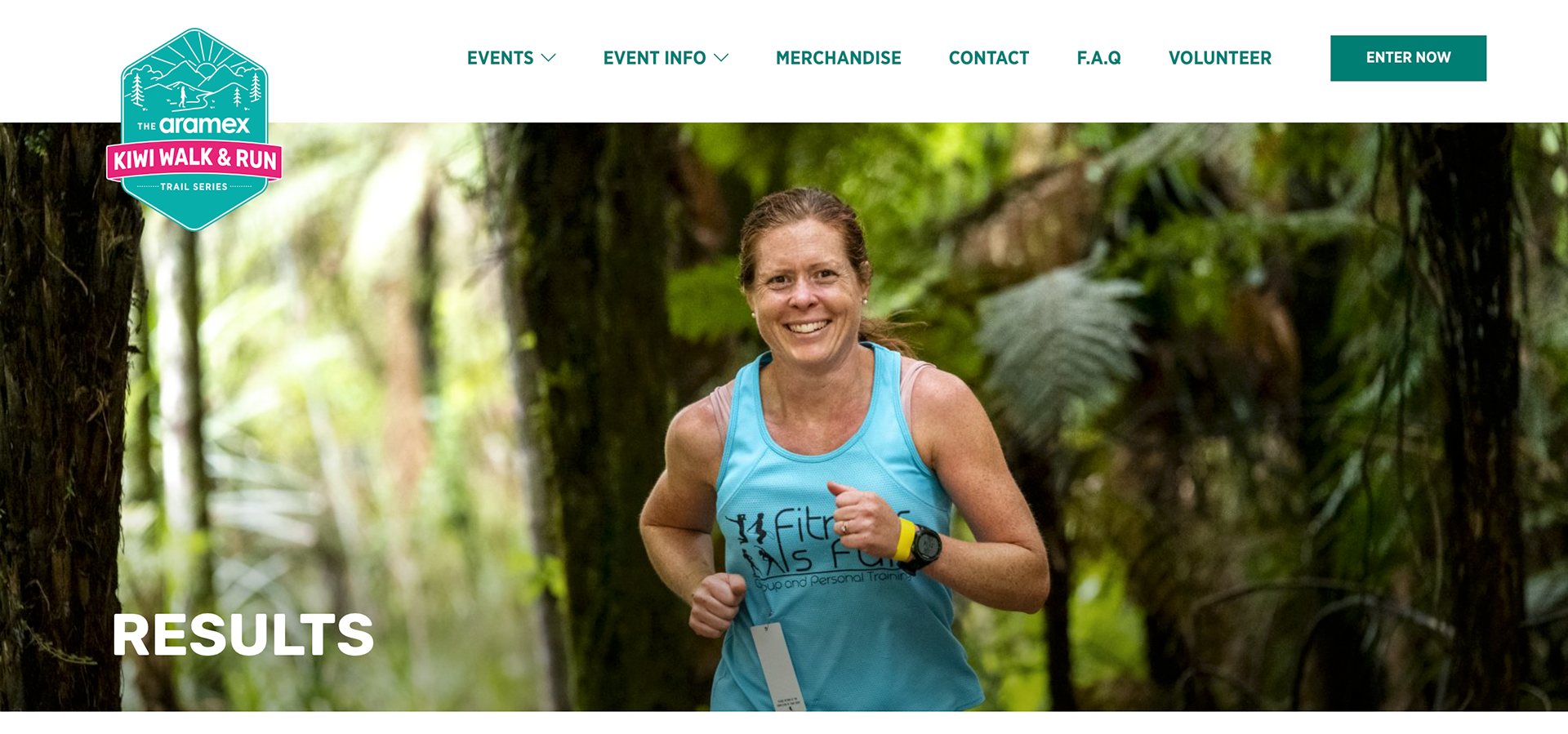Screen dimensions: 1568x734
Task: Visit the F.A.Q navigation link
Action: point(1099,58)
